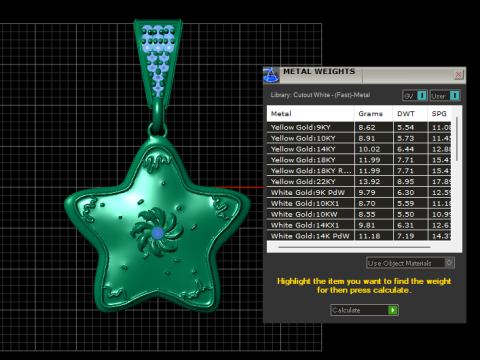This screenshot has width=480, height=360.
Task: Click the blue center gem on star
Action: (x=157, y=233)
